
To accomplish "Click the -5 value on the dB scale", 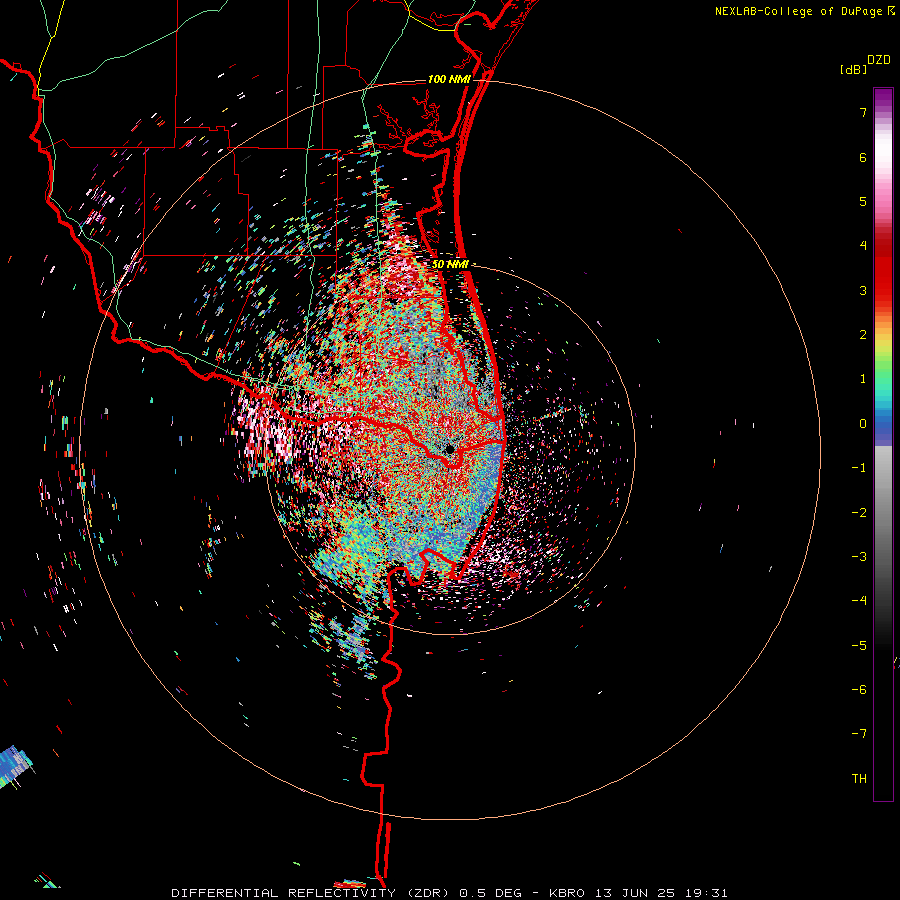I will click(859, 646).
